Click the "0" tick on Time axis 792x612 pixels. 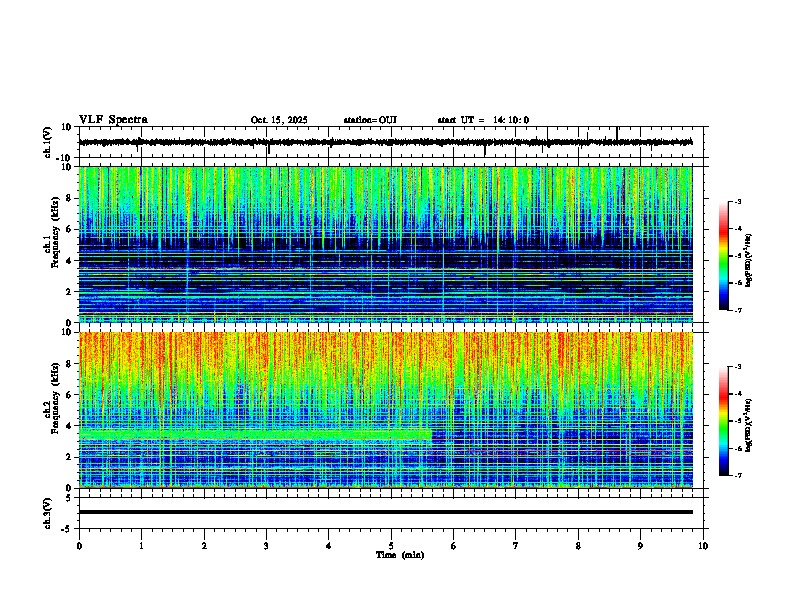coord(79,546)
